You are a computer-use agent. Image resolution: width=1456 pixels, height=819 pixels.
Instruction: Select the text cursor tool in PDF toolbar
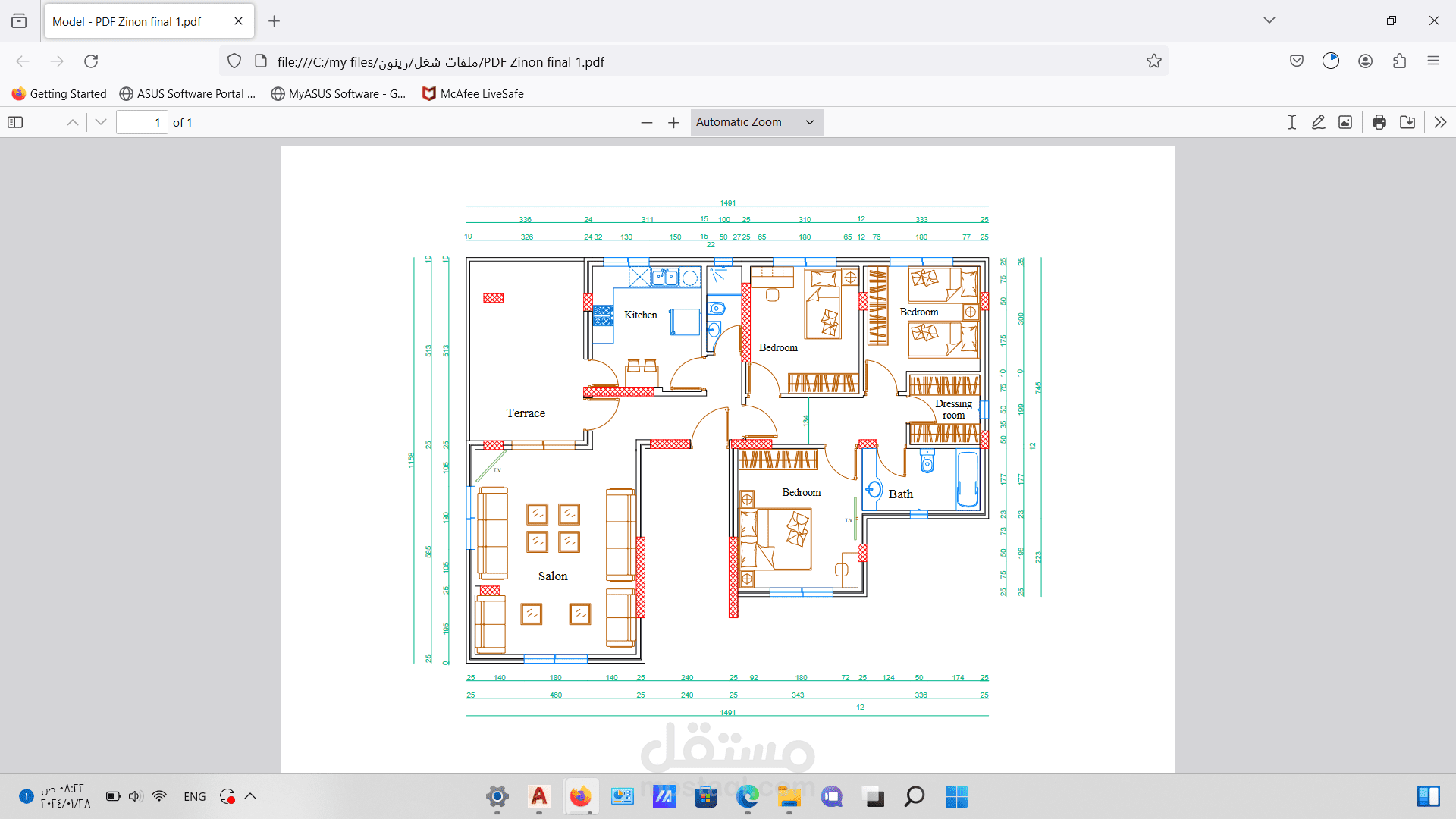[1292, 122]
